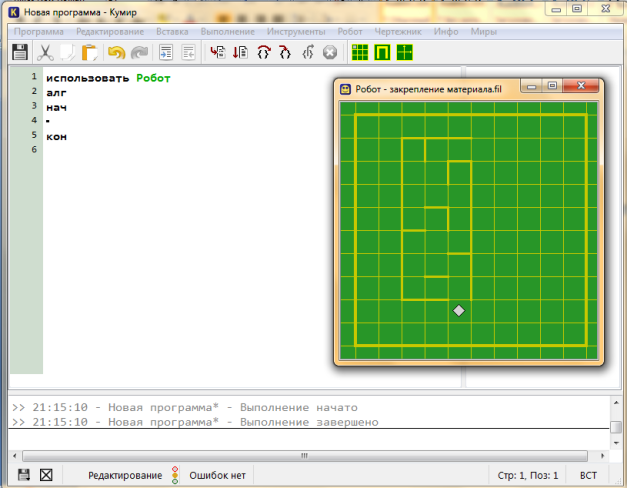The width and height of the screenshot is (627, 488).
Task: Click the horizontal scrollbar right arrow
Action: 602,456
